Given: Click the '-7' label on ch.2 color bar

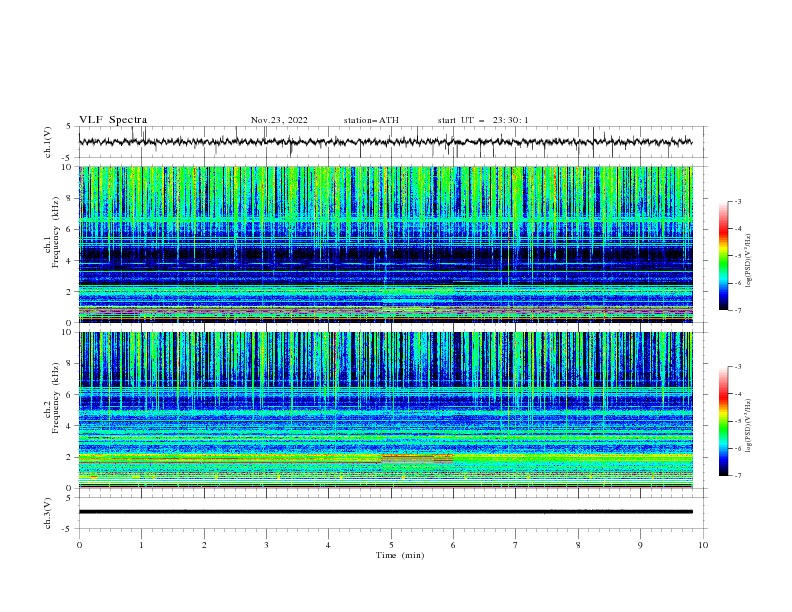Looking at the screenshot, I should pos(737,476).
